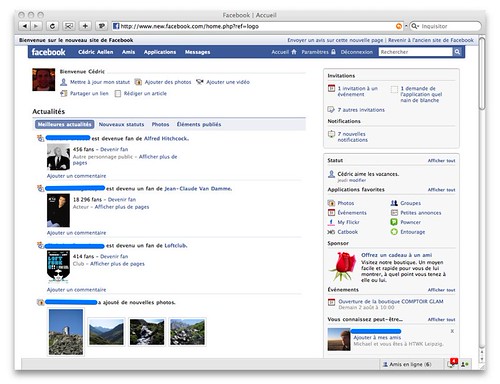Viewport: 500px width, 384px height.
Task: Click the browser URL address field
Action: pos(257,26)
